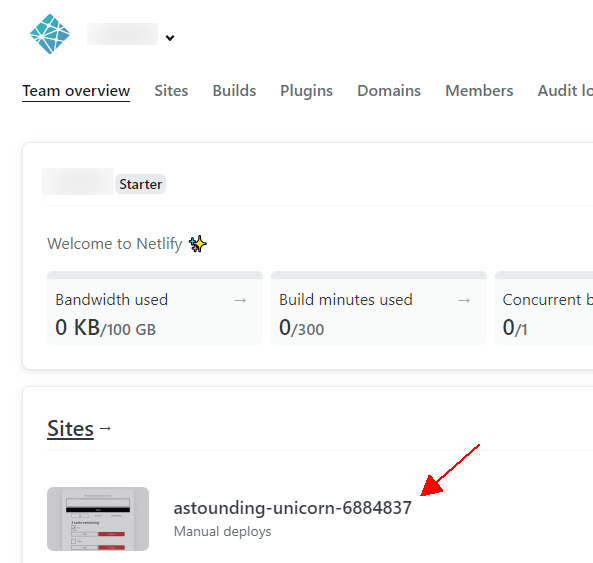Go to the Plugins tab
This screenshot has height=563, width=593.
pos(306,91)
